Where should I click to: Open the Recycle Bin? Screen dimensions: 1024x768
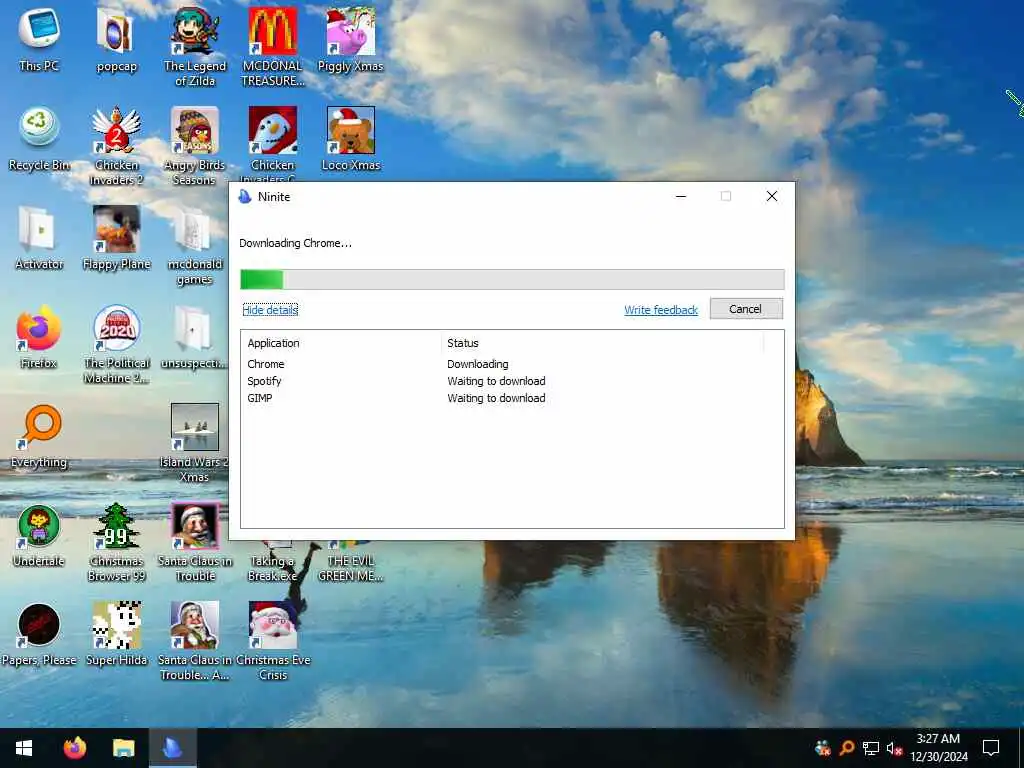click(39, 138)
